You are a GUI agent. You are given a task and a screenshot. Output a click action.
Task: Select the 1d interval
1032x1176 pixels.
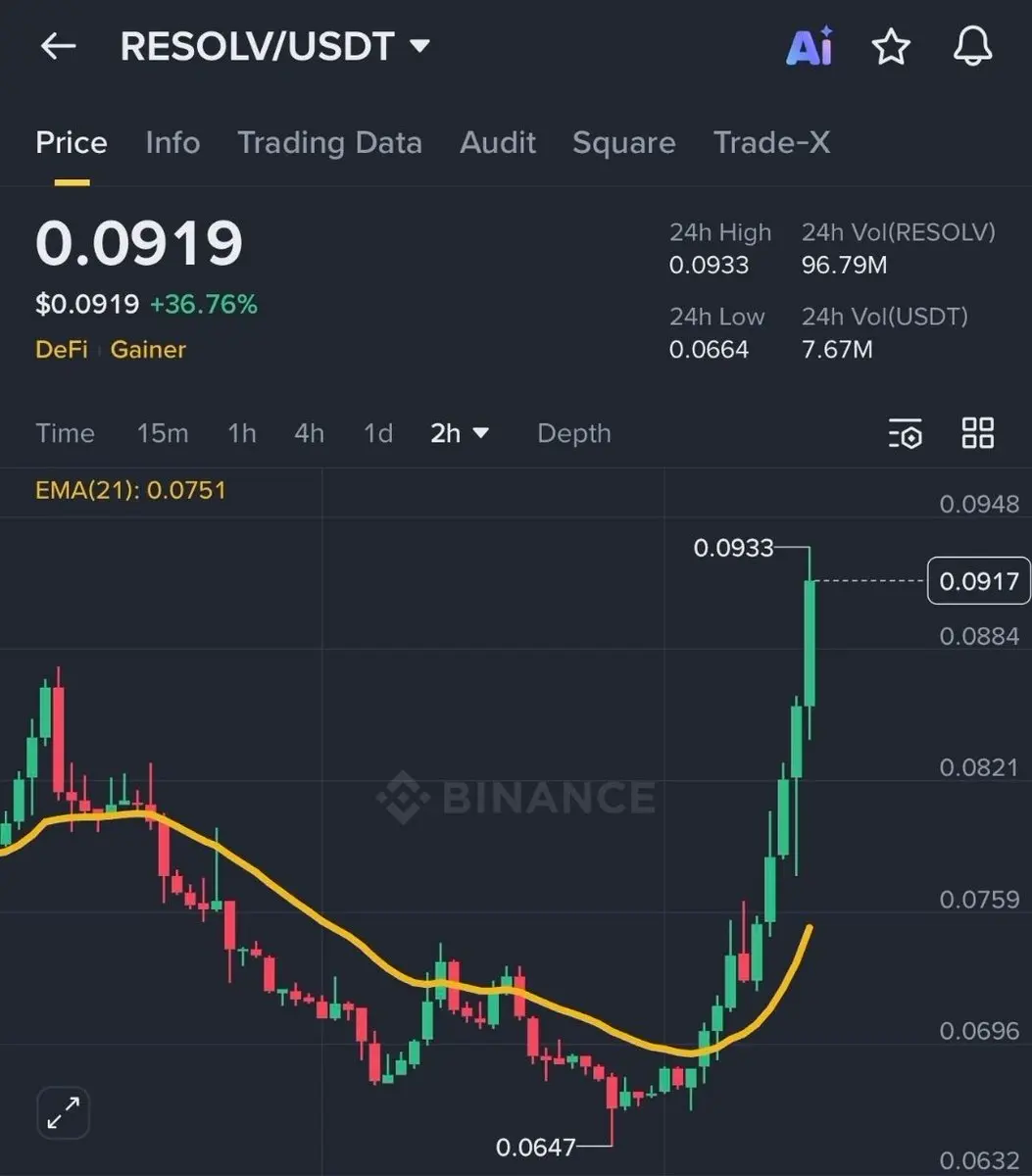pyautogui.click(x=378, y=433)
